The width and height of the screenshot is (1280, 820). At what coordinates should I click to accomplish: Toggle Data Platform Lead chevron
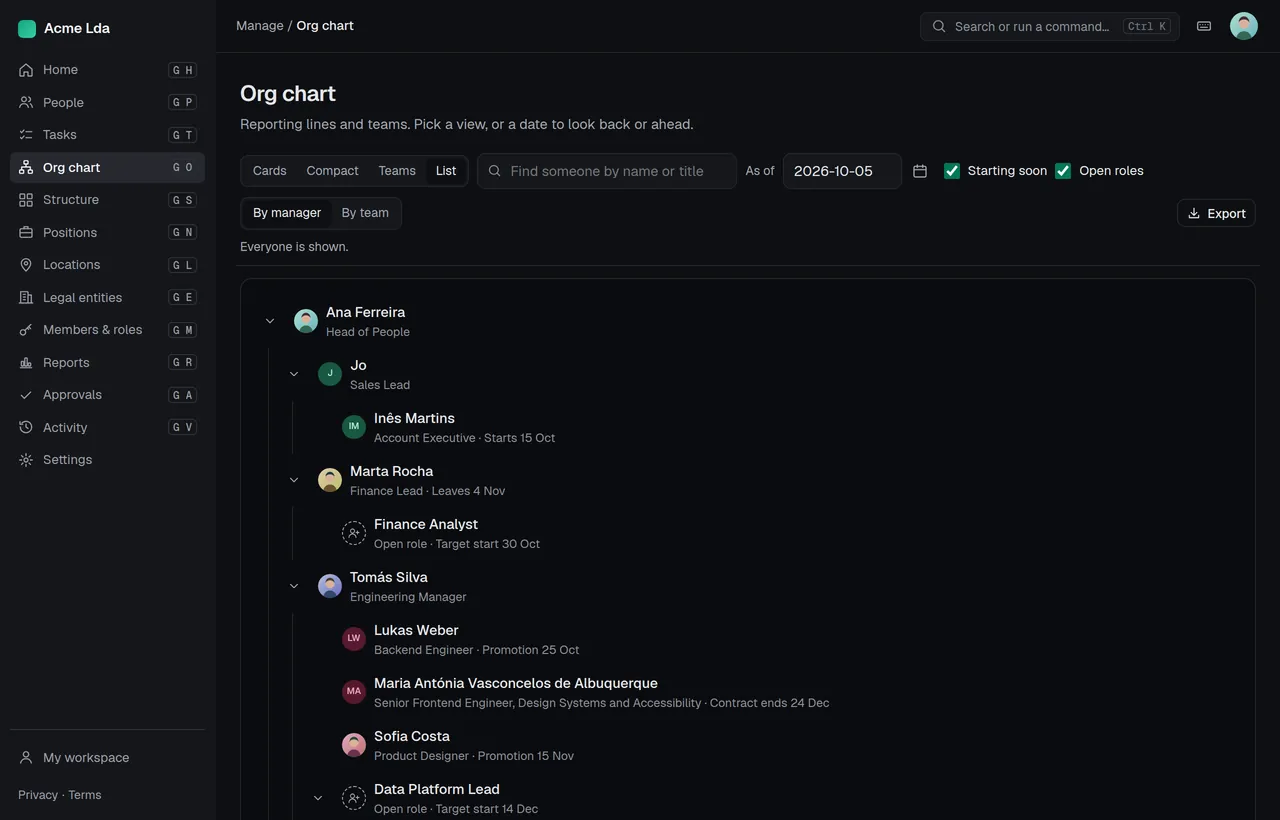pos(318,798)
